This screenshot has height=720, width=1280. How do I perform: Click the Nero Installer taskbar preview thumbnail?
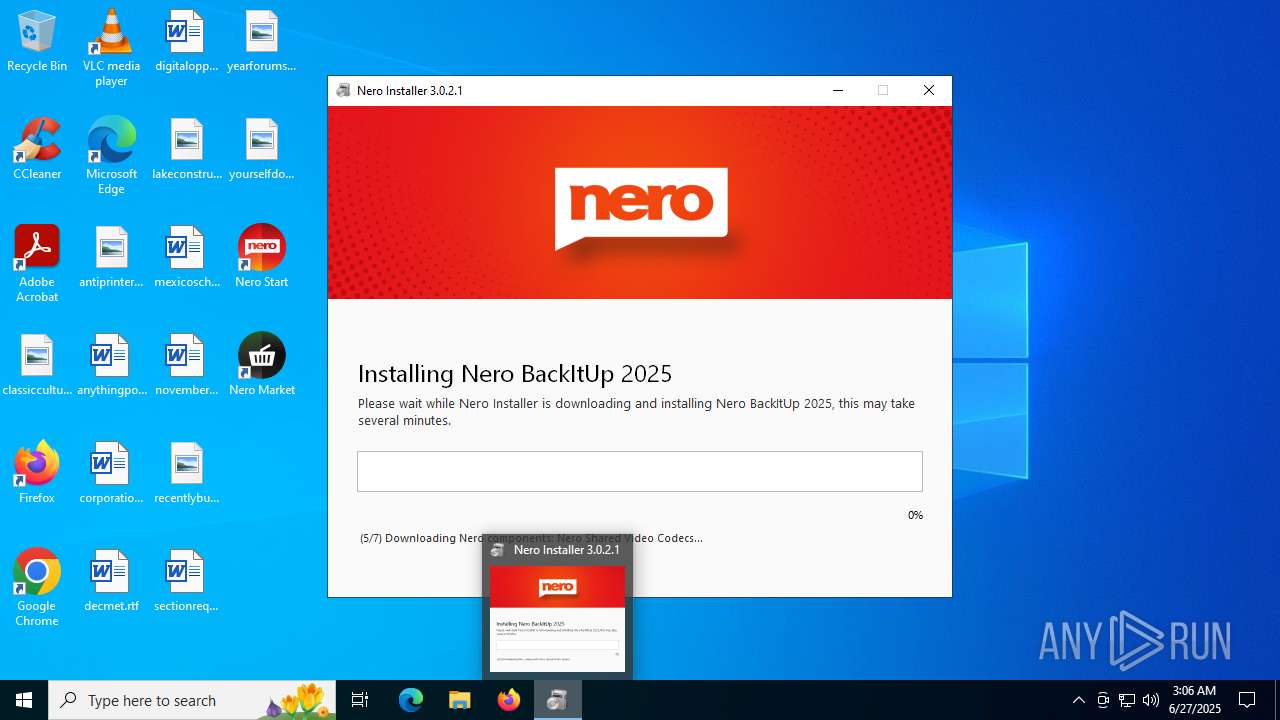tap(557, 619)
